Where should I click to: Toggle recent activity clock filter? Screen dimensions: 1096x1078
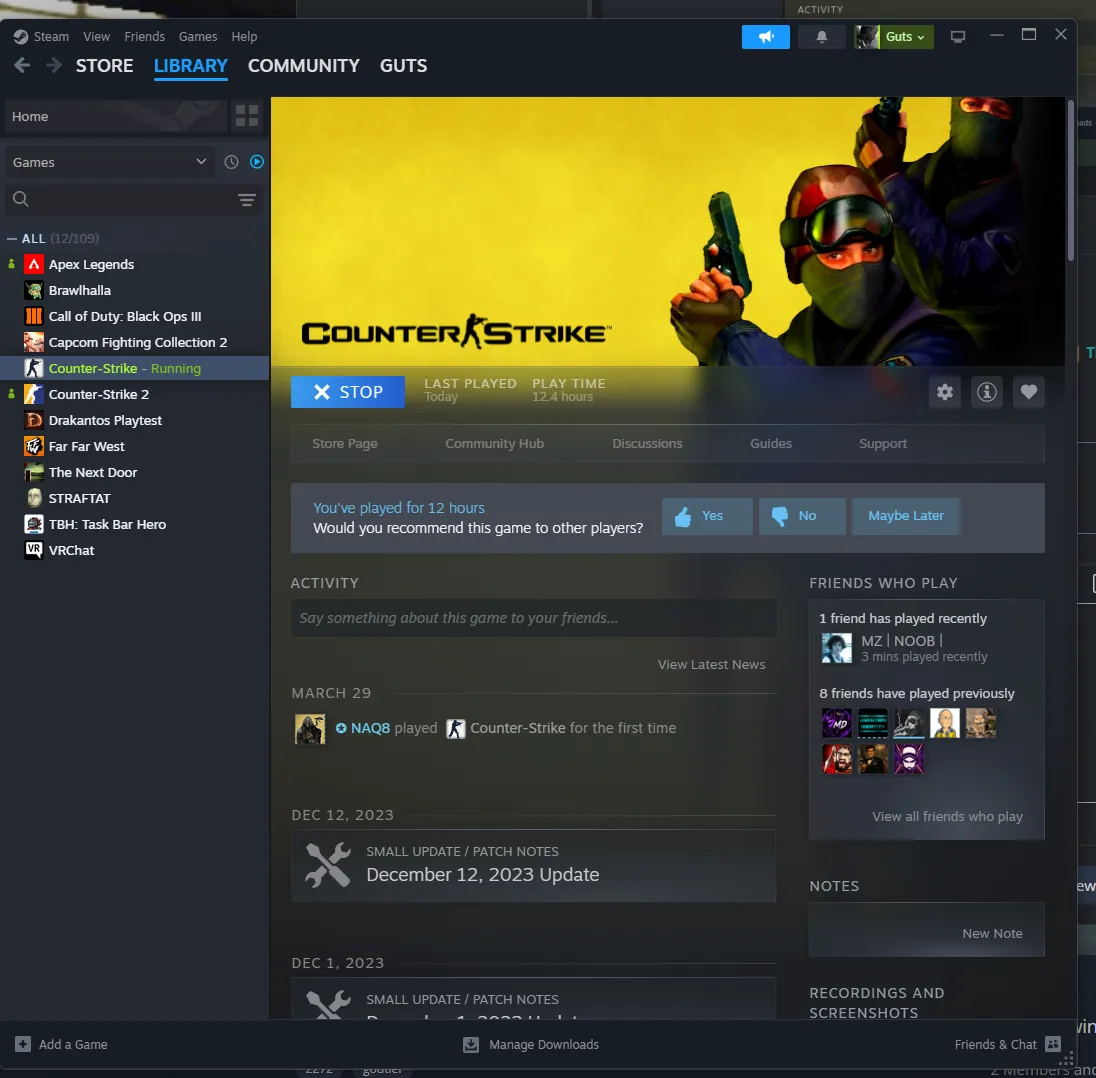(x=231, y=162)
